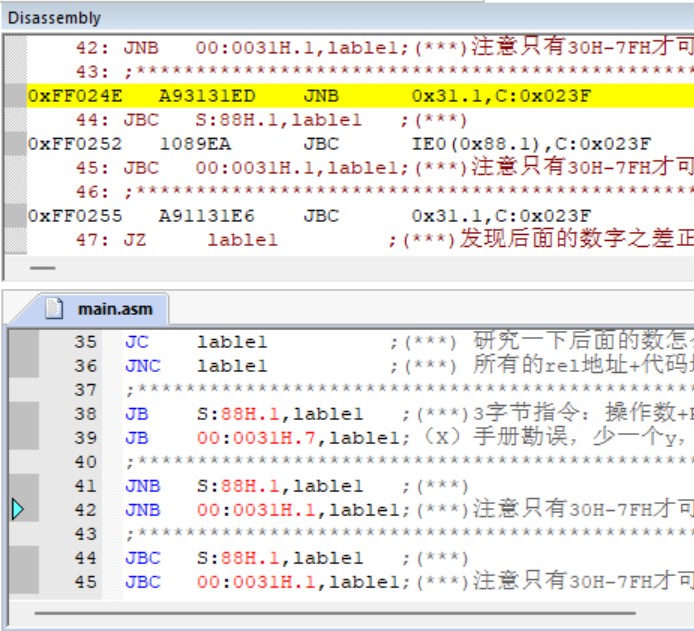694x631 pixels.
Task: Click the cyan program counter arrow at line 42
Action: point(18,509)
